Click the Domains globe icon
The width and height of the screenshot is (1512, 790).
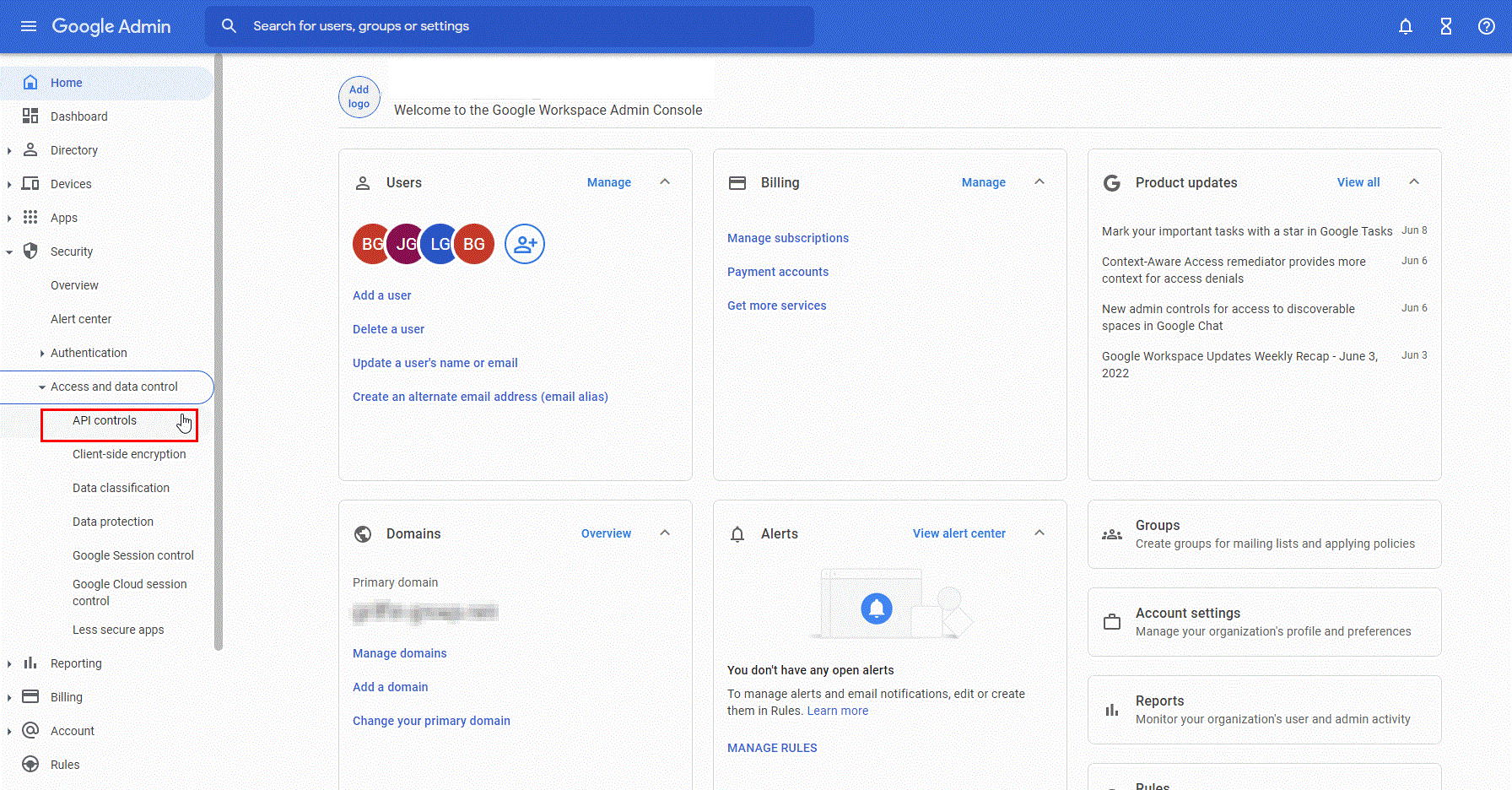pyautogui.click(x=364, y=533)
